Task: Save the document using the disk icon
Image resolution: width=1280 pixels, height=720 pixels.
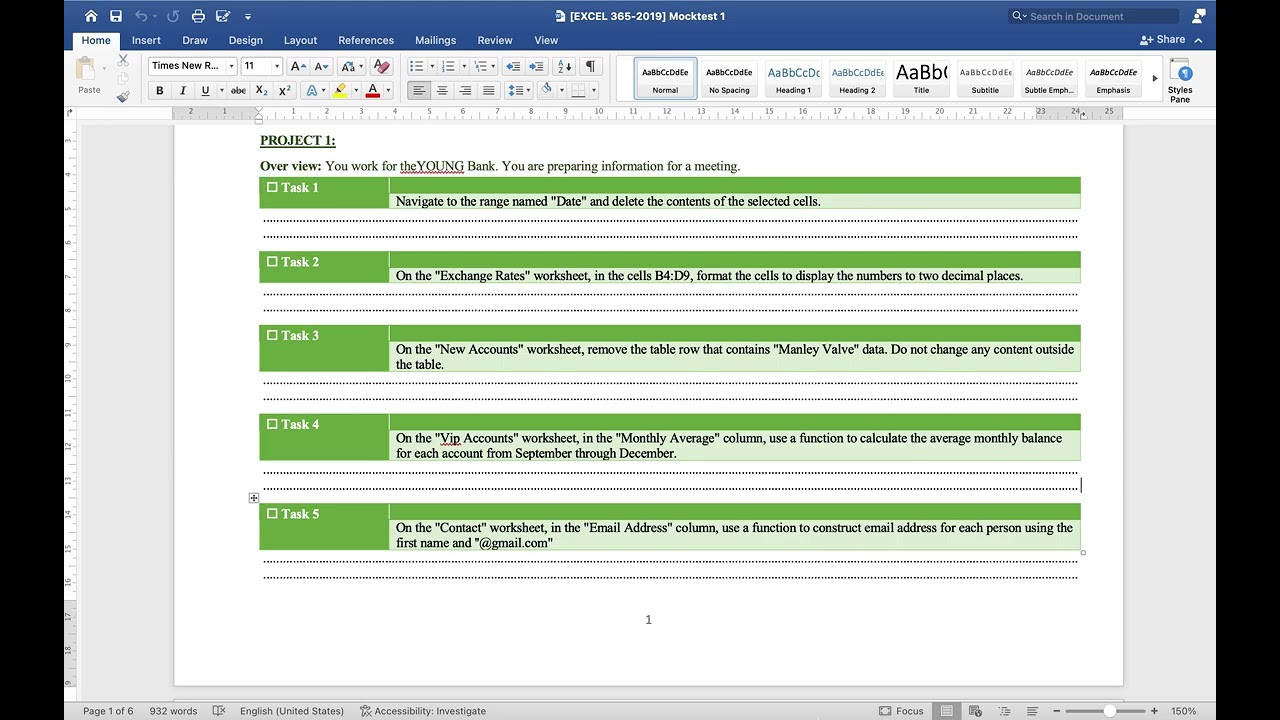Action: pyautogui.click(x=116, y=16)
